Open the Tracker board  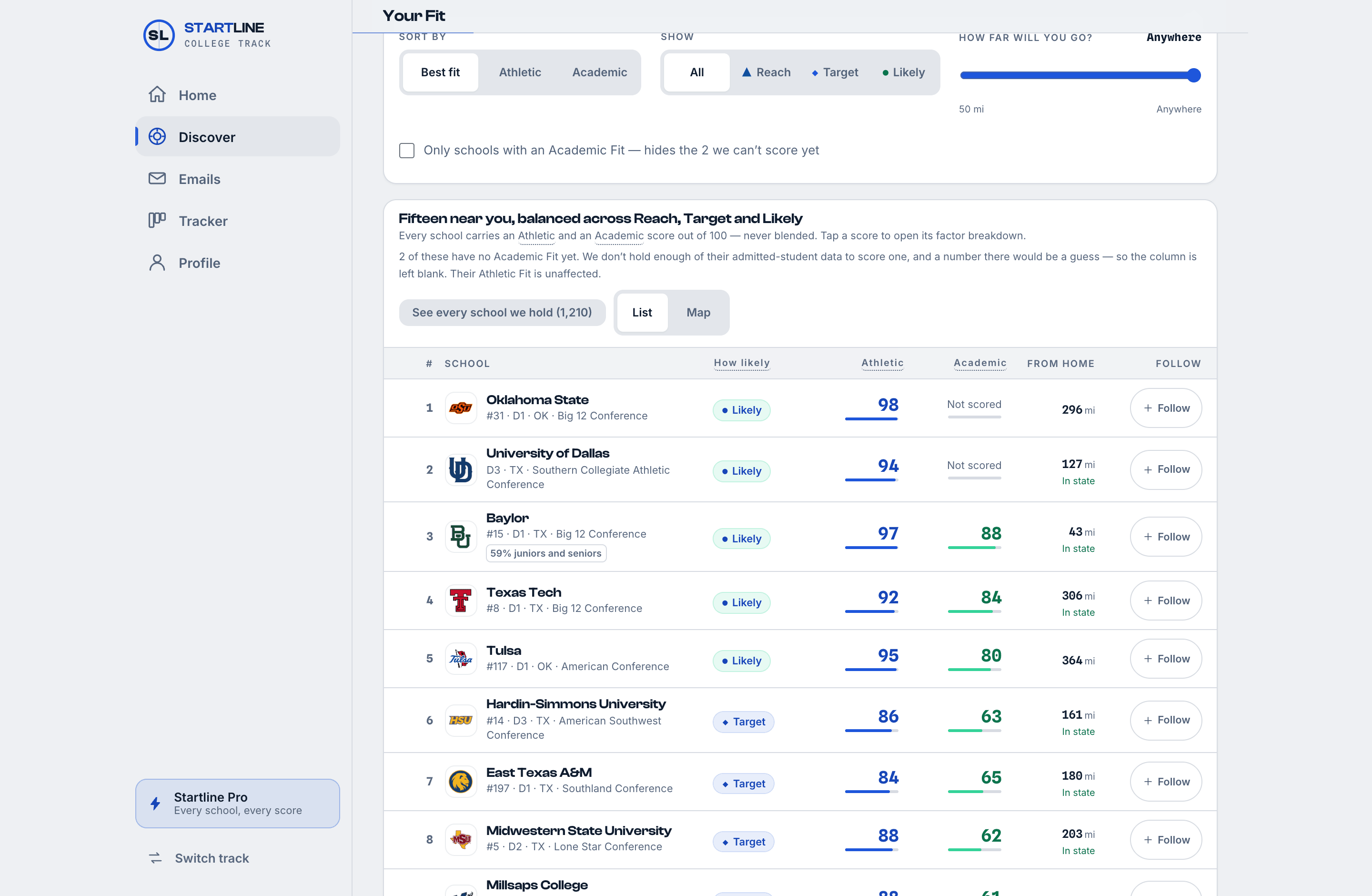pyautogui.click(x=238, y=221)
